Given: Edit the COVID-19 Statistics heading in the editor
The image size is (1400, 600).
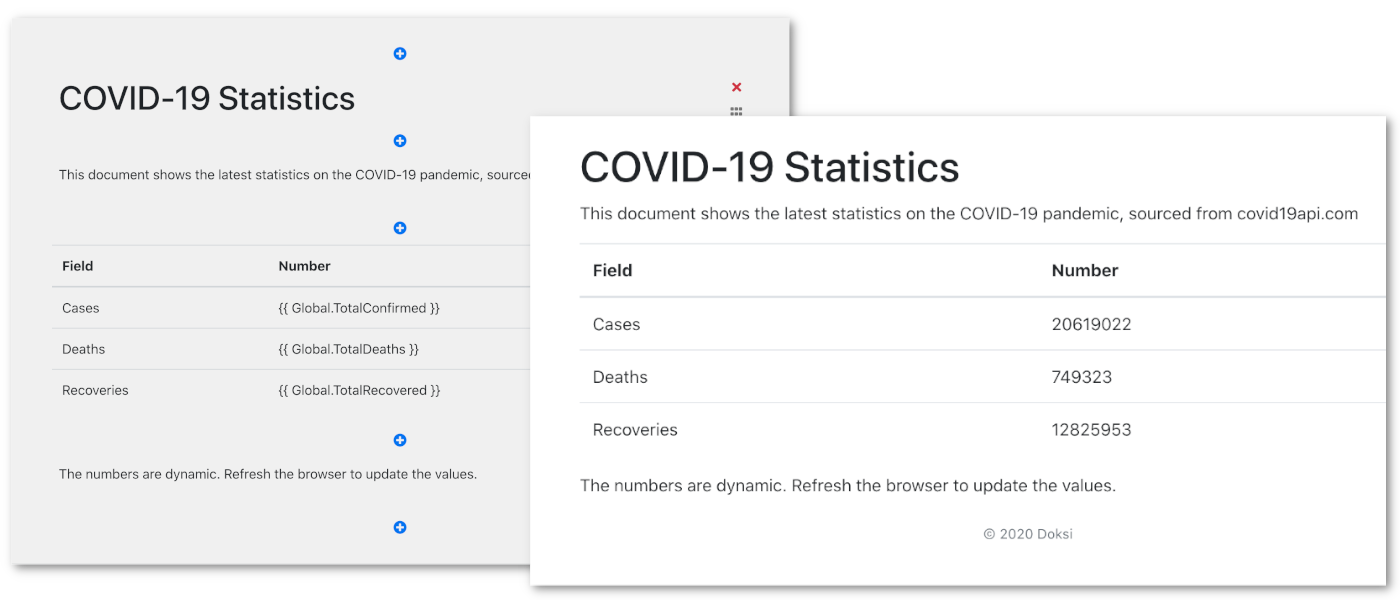Looking at the screenshot, I should tap(207, 99).
